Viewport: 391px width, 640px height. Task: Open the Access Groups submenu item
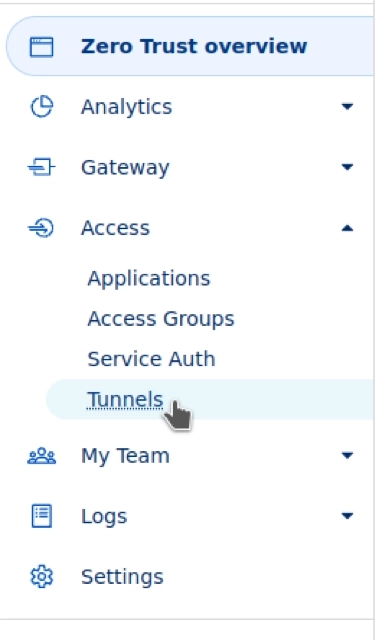click(x=161, y=319)
